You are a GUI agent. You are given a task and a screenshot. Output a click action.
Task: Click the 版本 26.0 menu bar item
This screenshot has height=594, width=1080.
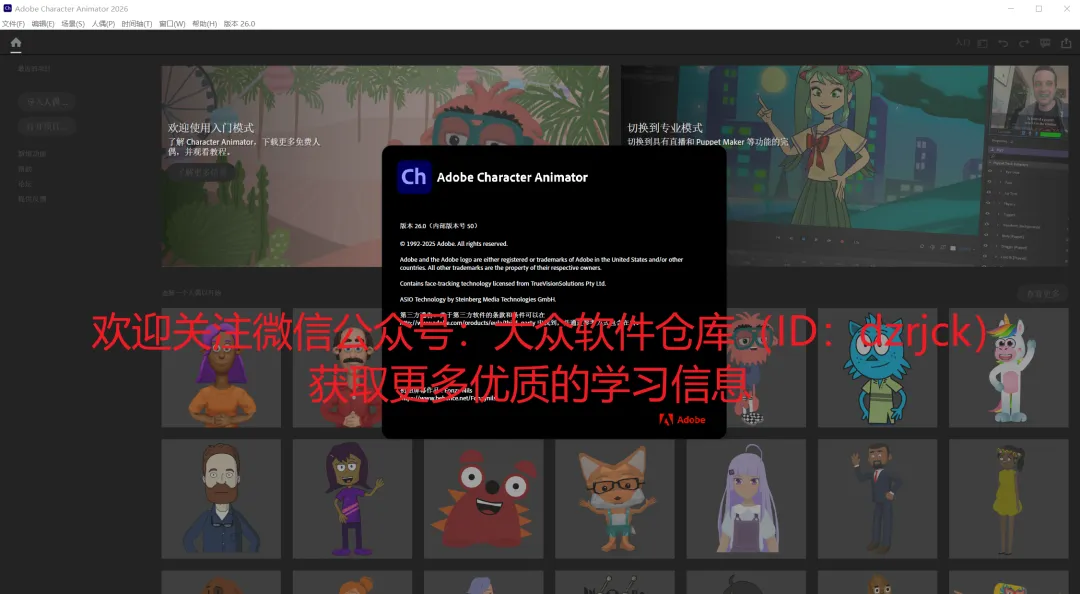(x=239, y=23)
